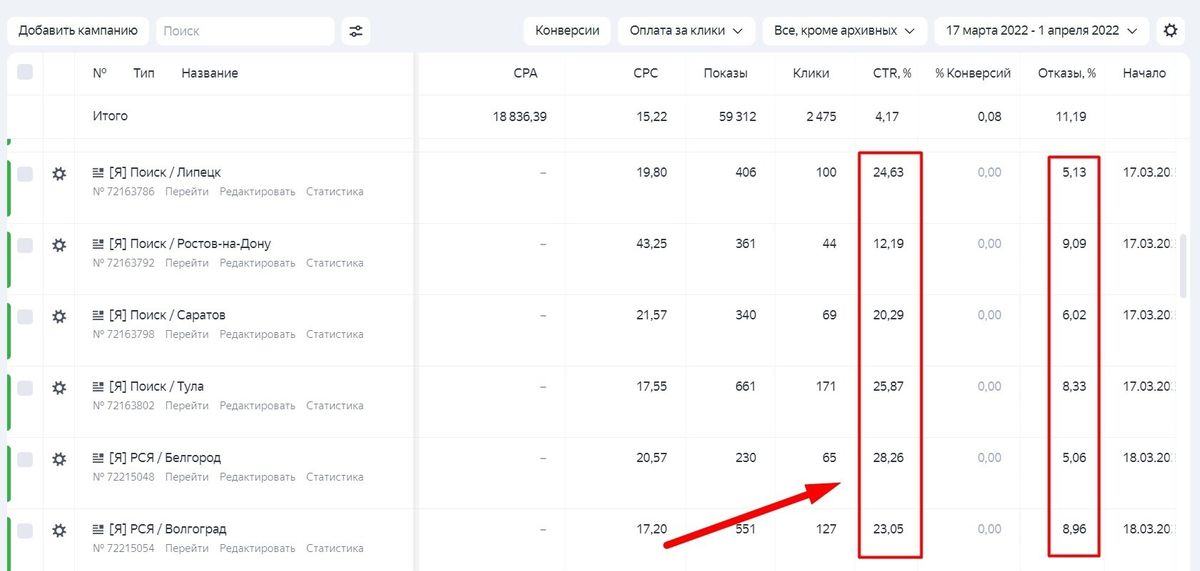Open gear menu for Поиск / Липецк campaign
Image resolution: width=1200 pixels, height=571 pixels.
click(x=59, y=174)
